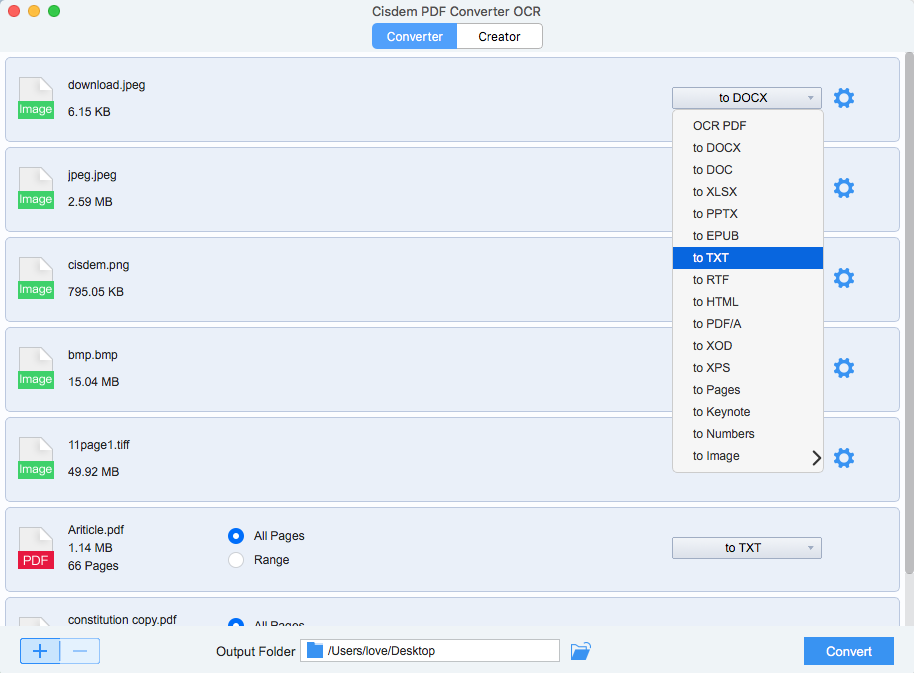
Task: Choose OCR PDF from format list
Action: (748, 126)
